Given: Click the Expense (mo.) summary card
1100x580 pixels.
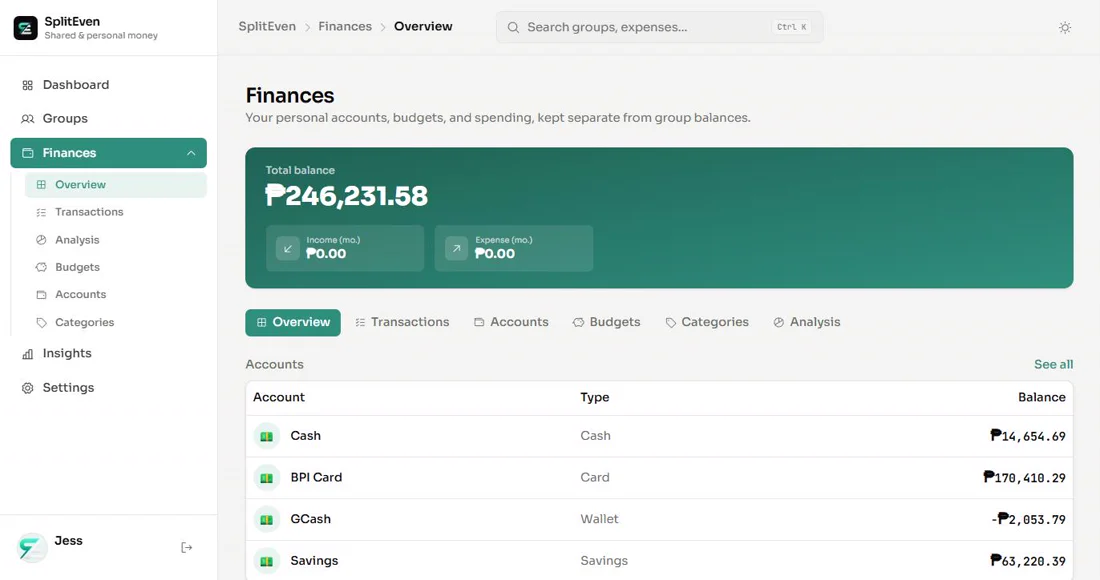Looking at the screenshot, I should (514, 248).
